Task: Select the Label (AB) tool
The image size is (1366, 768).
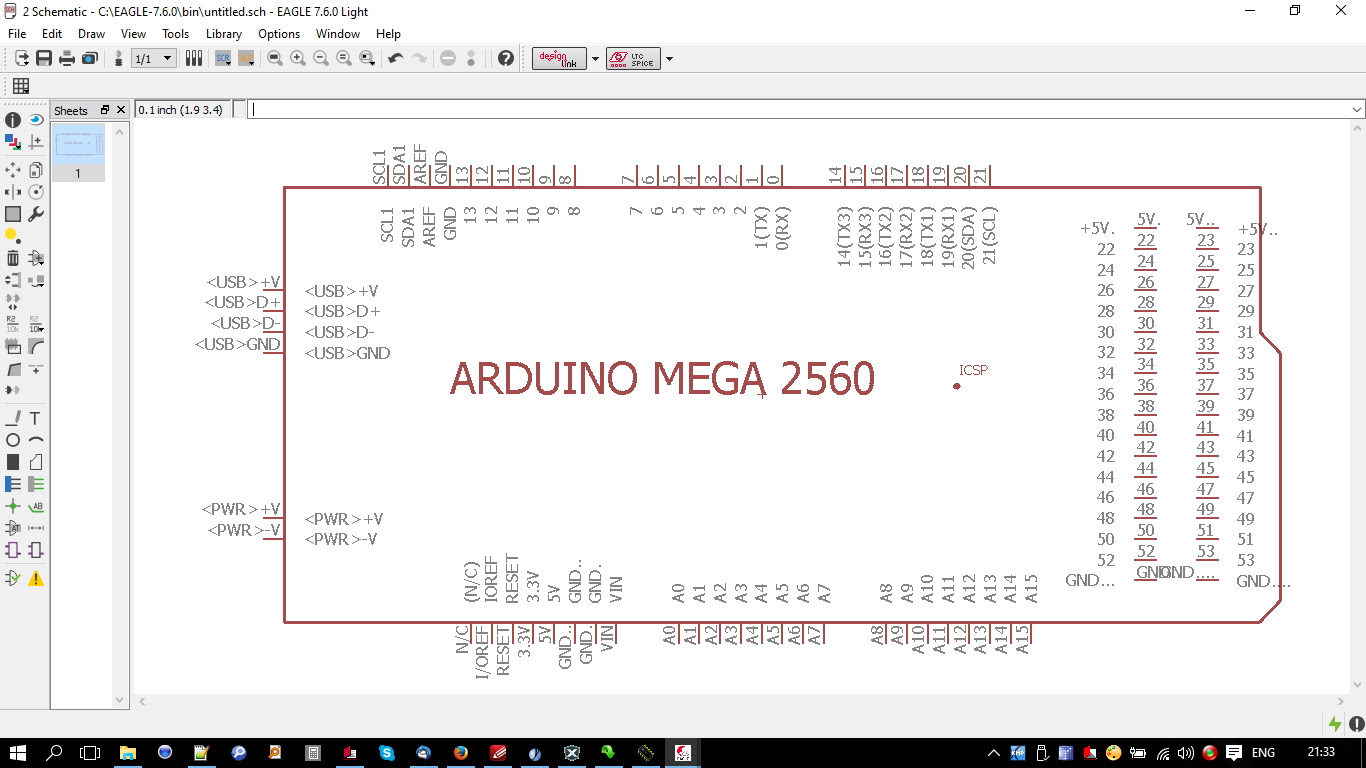Action: [x=36, y=506]
